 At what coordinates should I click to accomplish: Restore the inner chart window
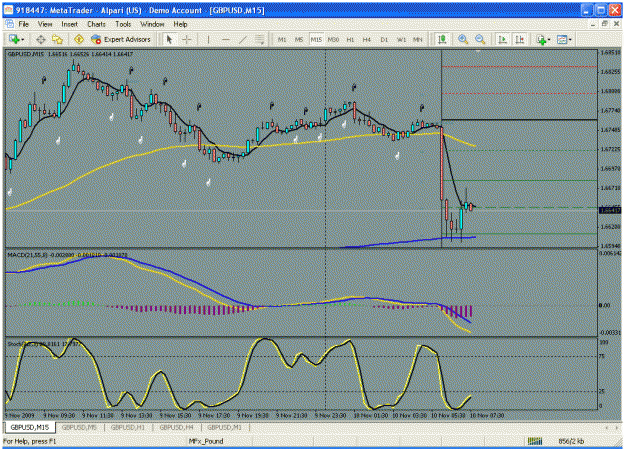[x=605, y=24]
